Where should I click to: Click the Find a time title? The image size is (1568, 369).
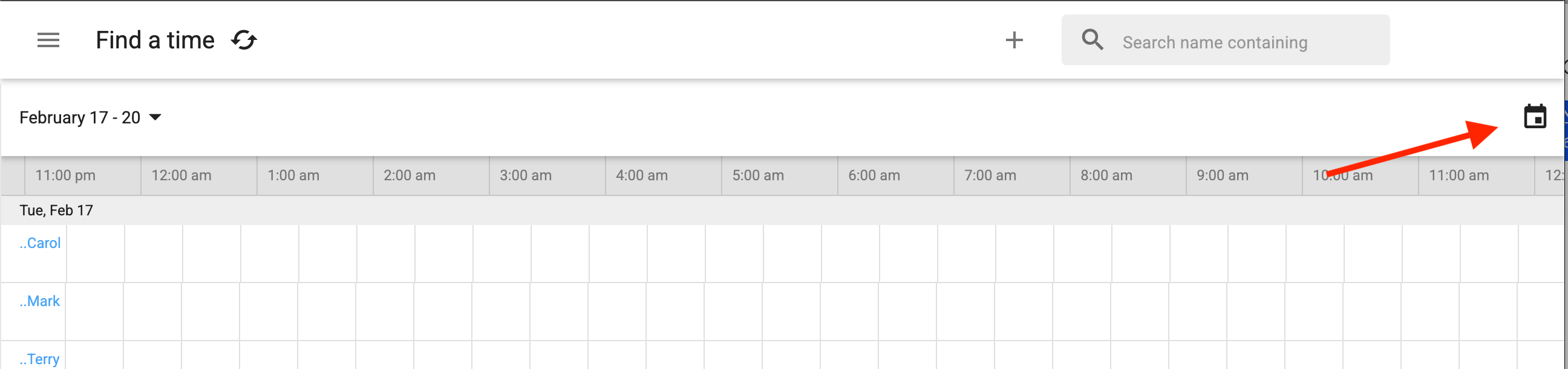155,40
